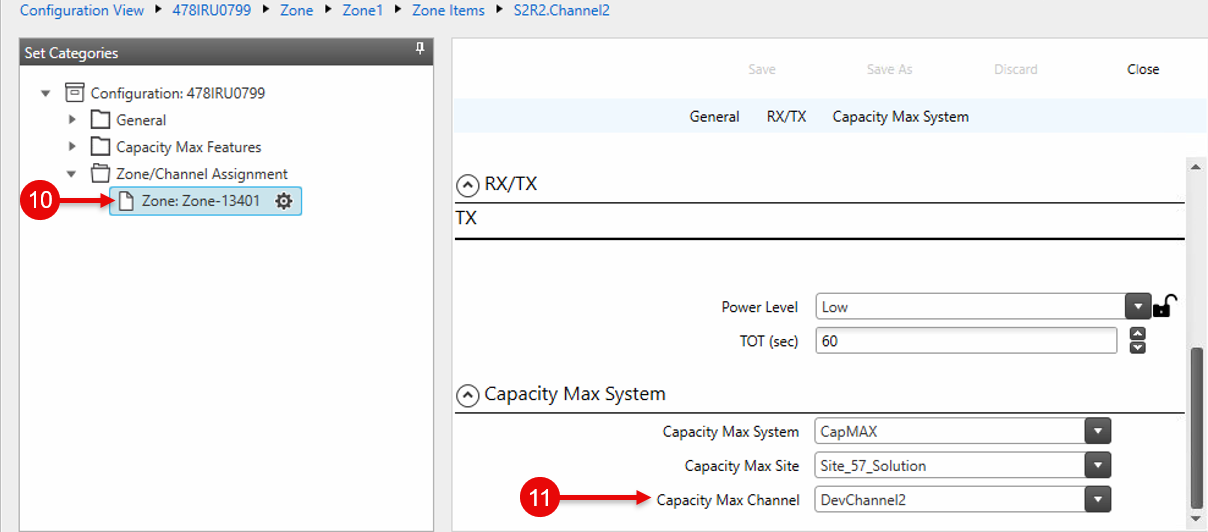
Task: Click the Zone/Channel Assignment folder icon
Action: click(100, 174)
